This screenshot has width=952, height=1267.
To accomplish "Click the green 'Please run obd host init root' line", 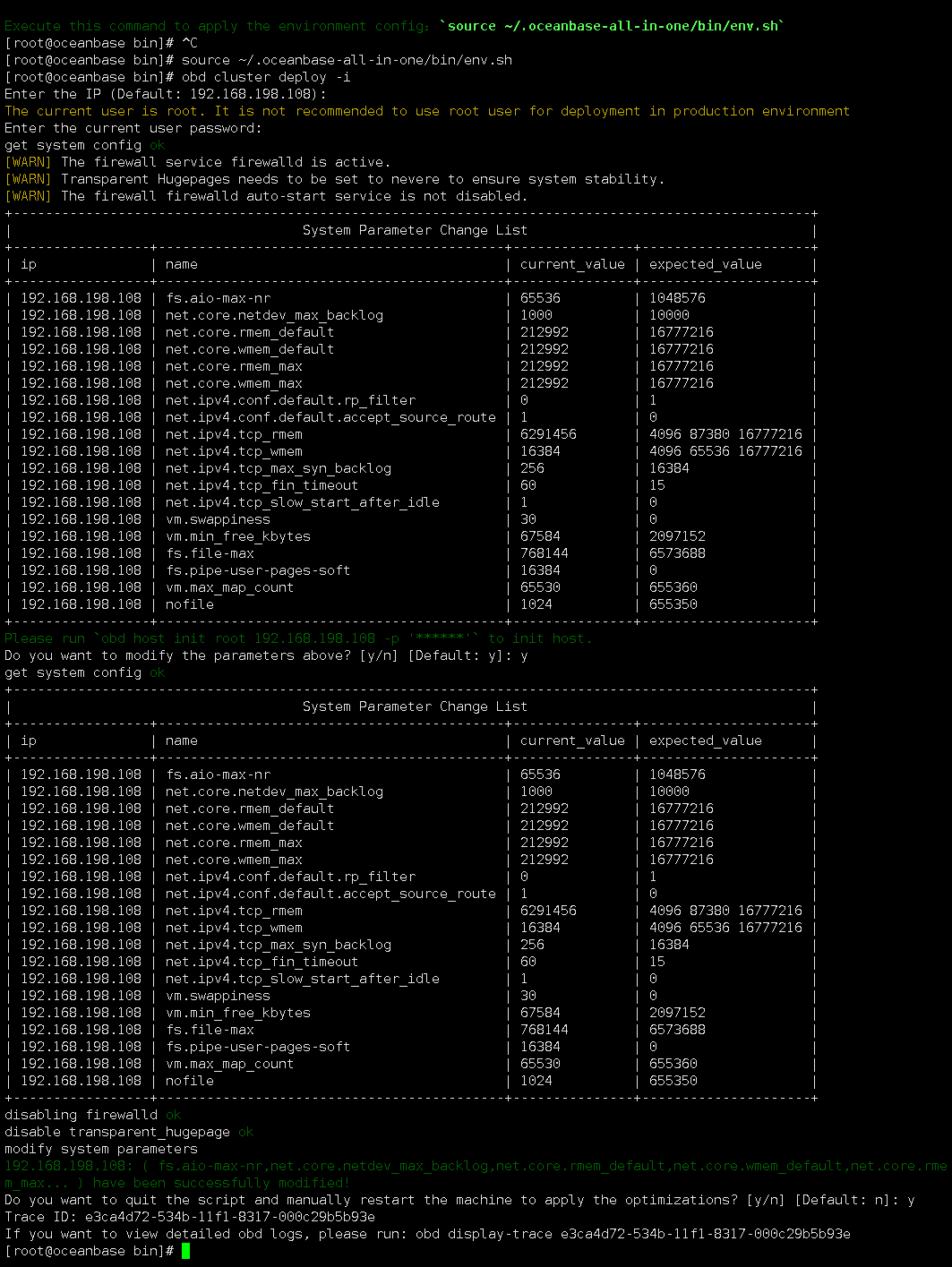I will tap(298, 638).
